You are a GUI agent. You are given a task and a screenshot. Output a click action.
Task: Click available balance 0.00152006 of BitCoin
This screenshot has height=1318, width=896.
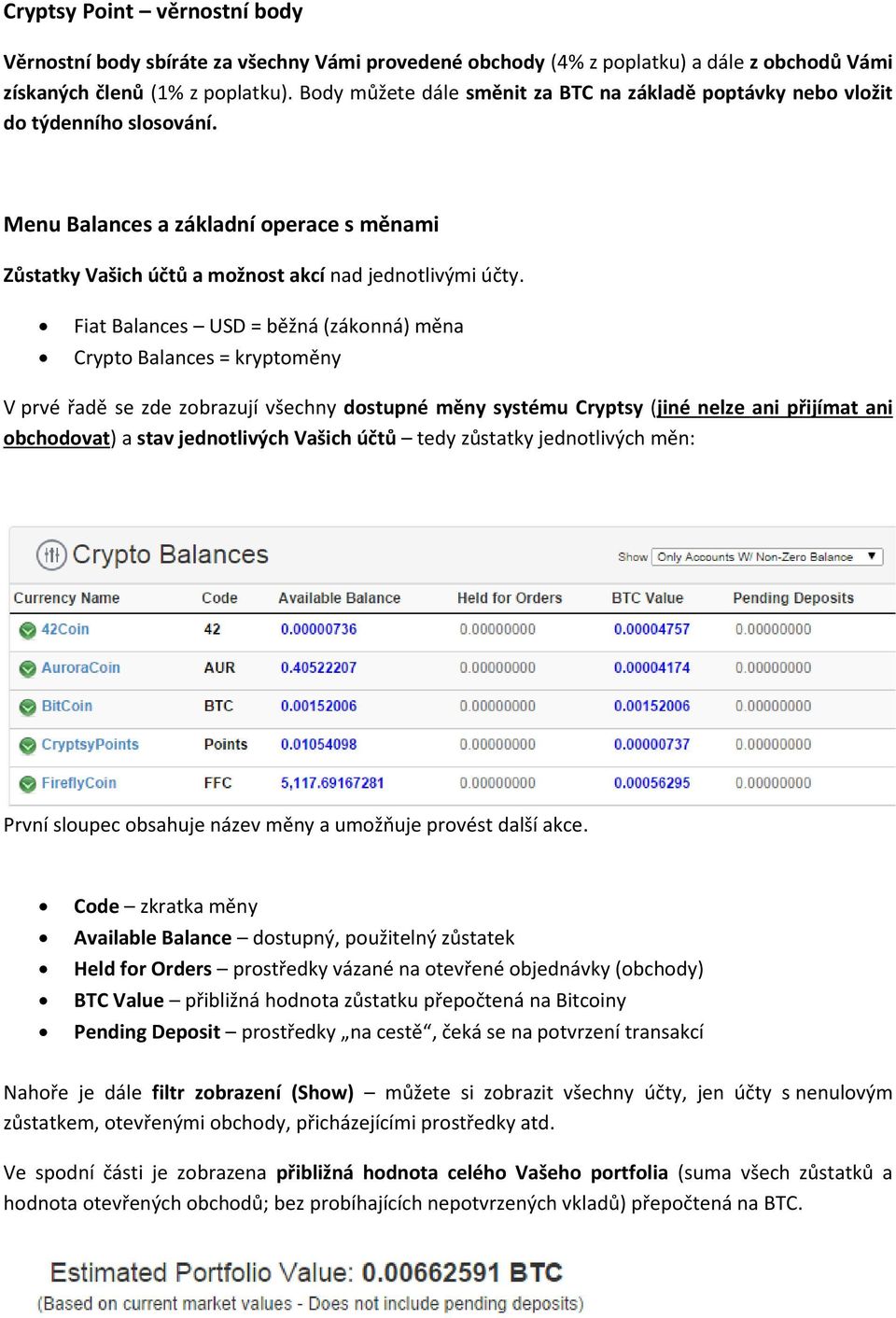click(x=318, y=706)
